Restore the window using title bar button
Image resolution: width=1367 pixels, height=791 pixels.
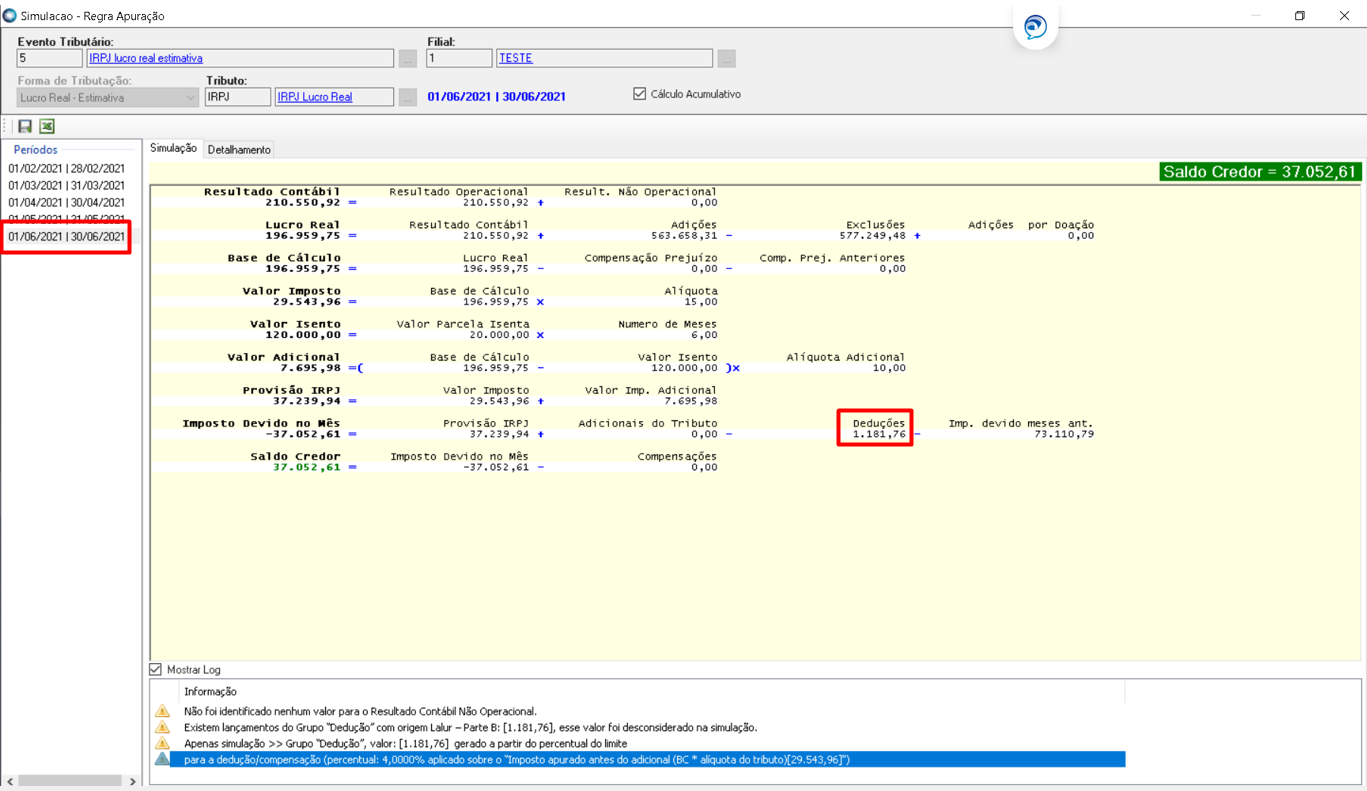[1300, 16]
